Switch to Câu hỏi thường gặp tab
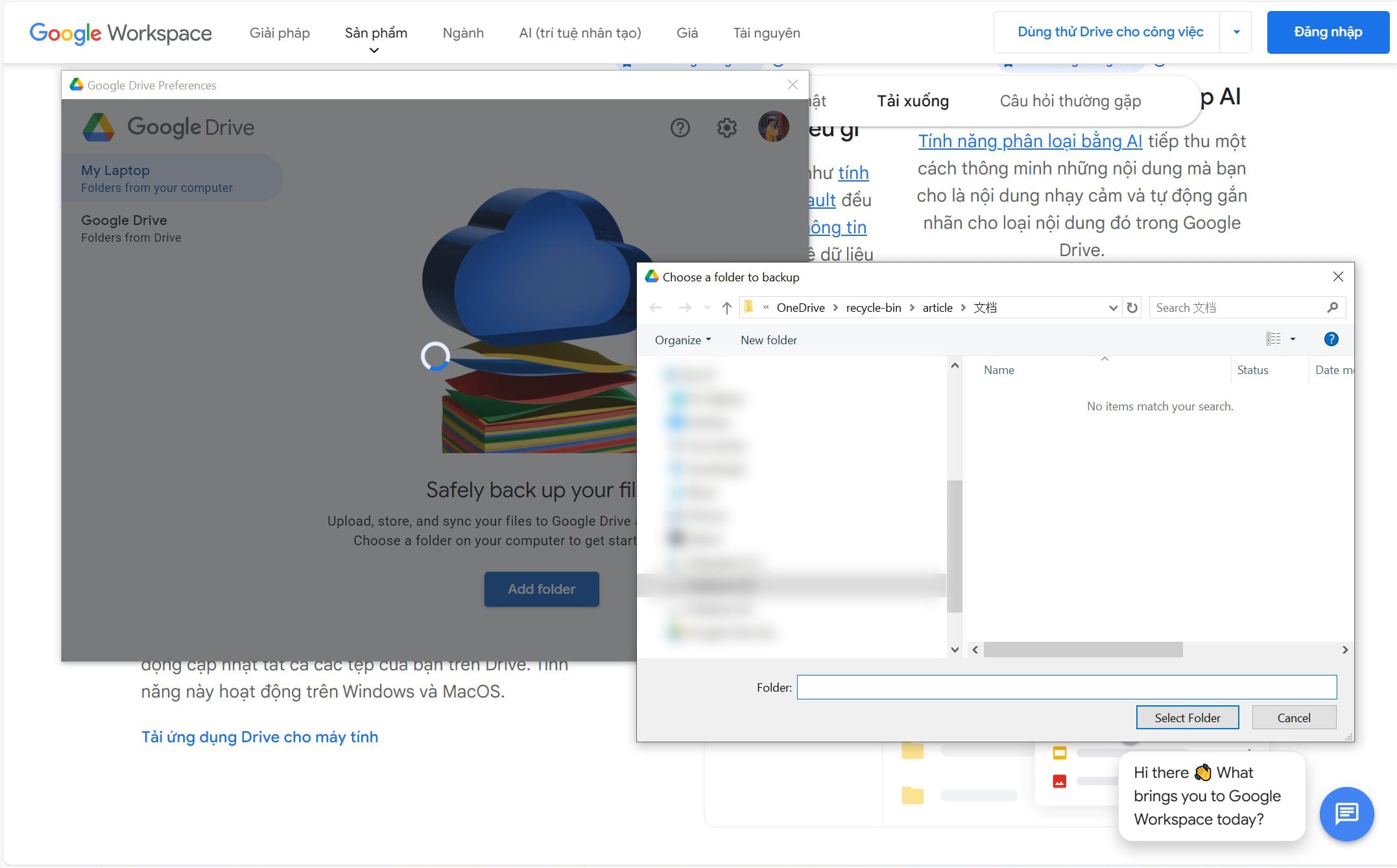Screen dimensions: 1397x868 [x=1070, y=101]
